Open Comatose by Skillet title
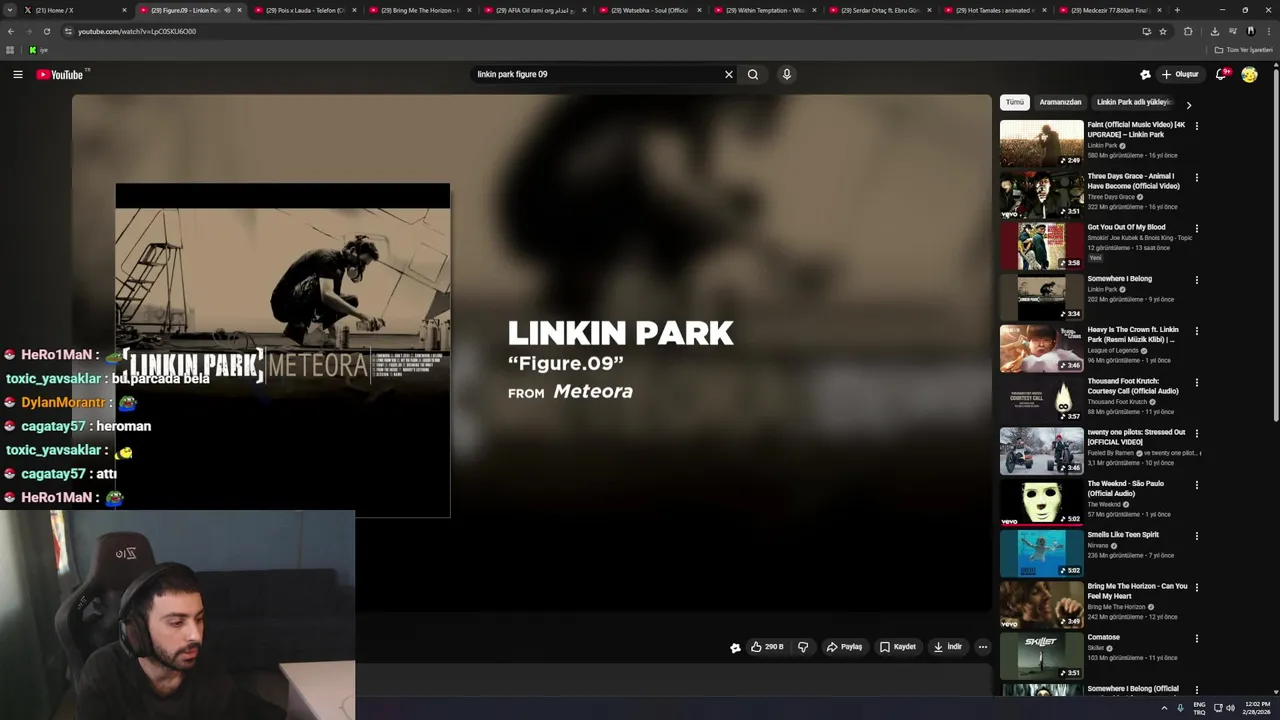Viewport: 1280px width, 720px height. pyautogui.click(x=1104, y=637)
